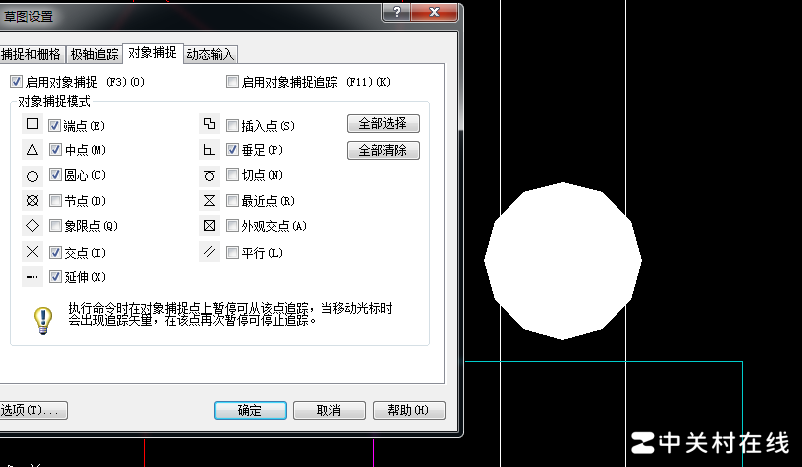Screen dimensions: 802x467
Task: Click the quadrant diamond snap marker icon
Action: [32, 226]
